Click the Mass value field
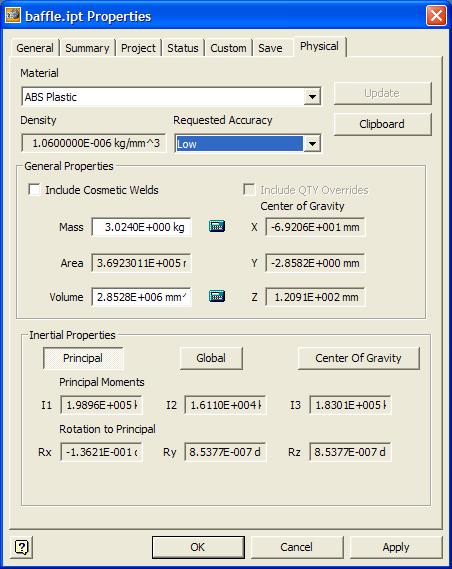Screen dimensions: 452x569 pos(141,227)
